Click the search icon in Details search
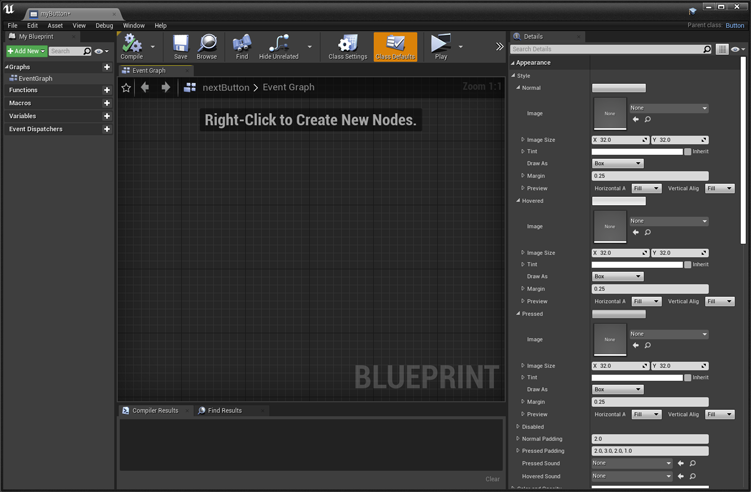This screenshot has height=492, width=751. (x=707, y=49)
